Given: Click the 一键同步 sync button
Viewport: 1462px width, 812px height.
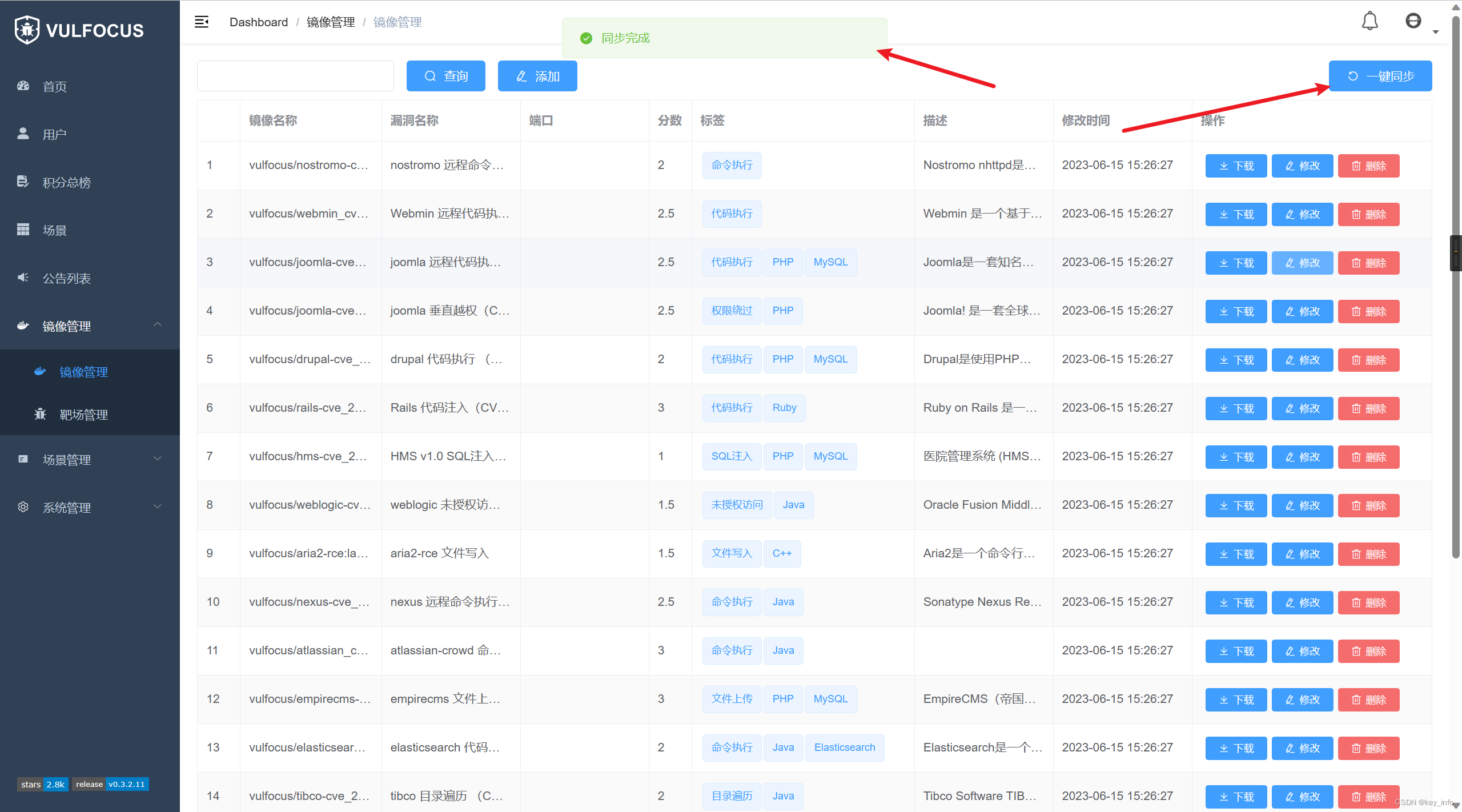Looking at the screenshot, I should [x=1380, y=76].
